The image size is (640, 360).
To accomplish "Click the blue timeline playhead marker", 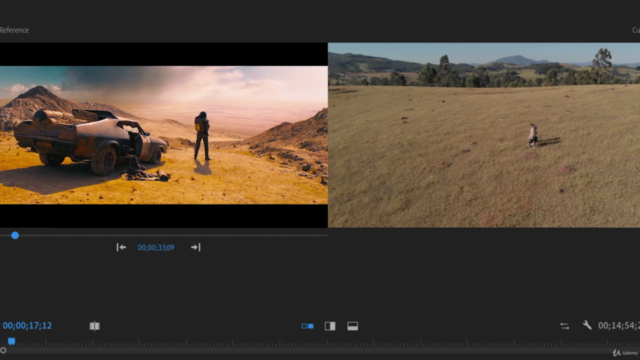I will pos(11,341).
